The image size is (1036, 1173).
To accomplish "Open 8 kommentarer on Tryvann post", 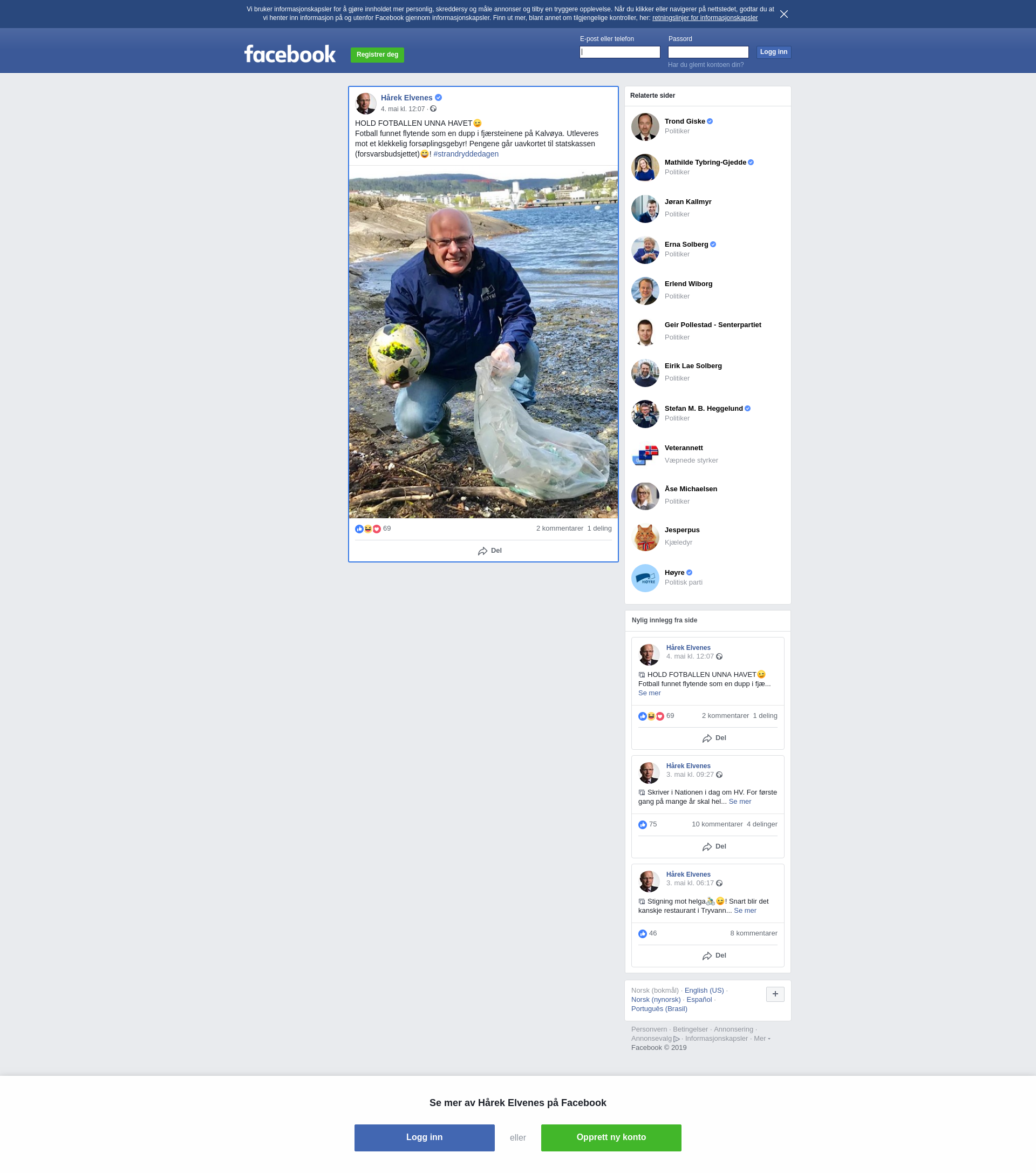I will pyautogui.click(x=753, y=933).
